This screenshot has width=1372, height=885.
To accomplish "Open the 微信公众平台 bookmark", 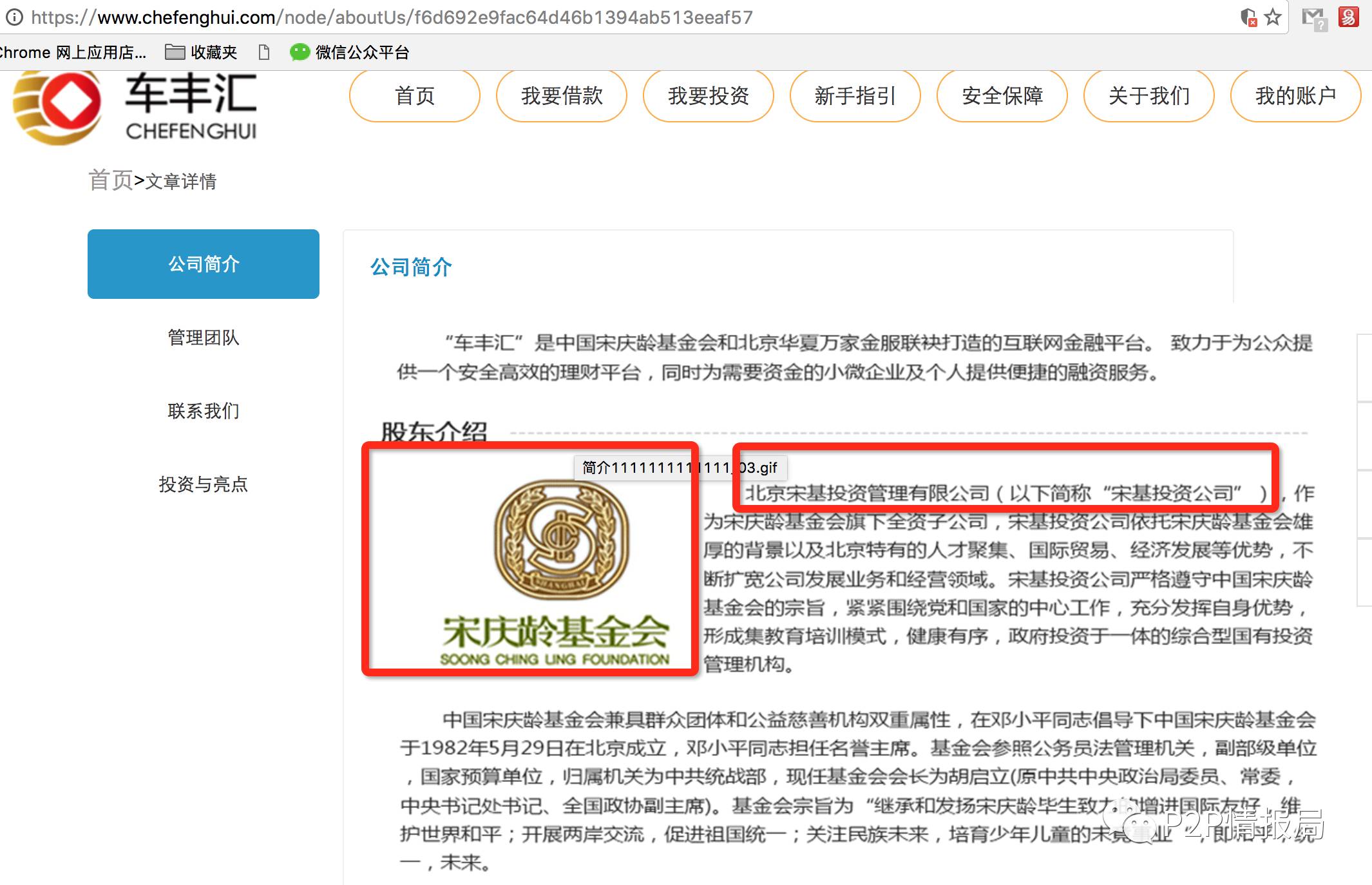I will (350, 52).
